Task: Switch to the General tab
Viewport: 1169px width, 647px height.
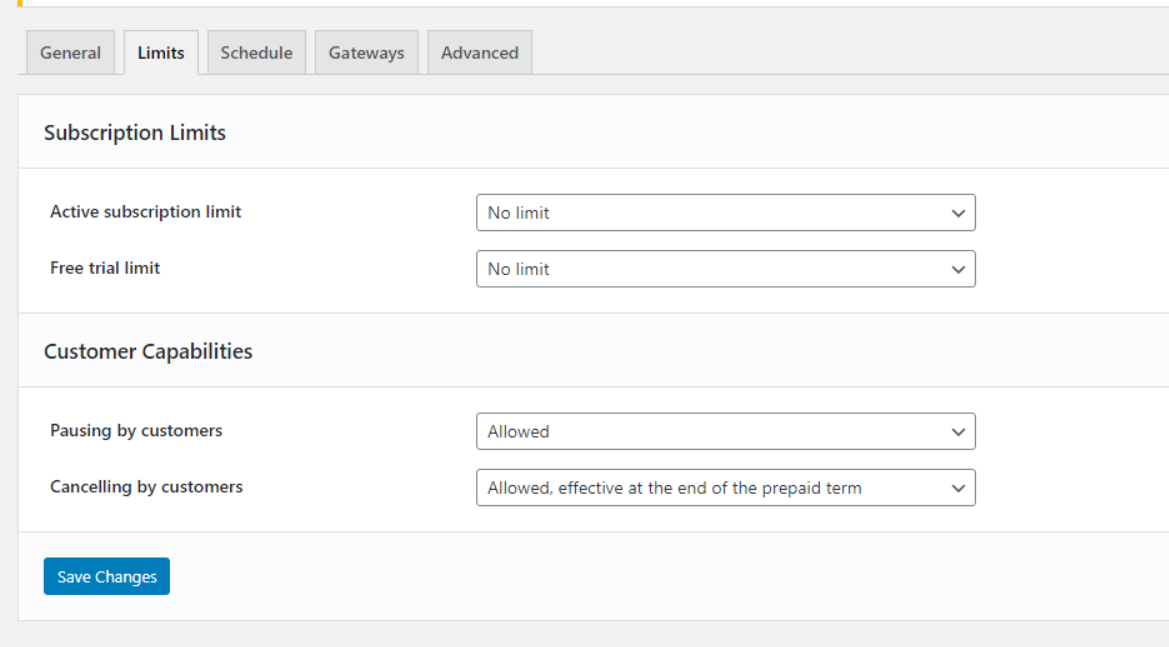Action: (71, 53)
